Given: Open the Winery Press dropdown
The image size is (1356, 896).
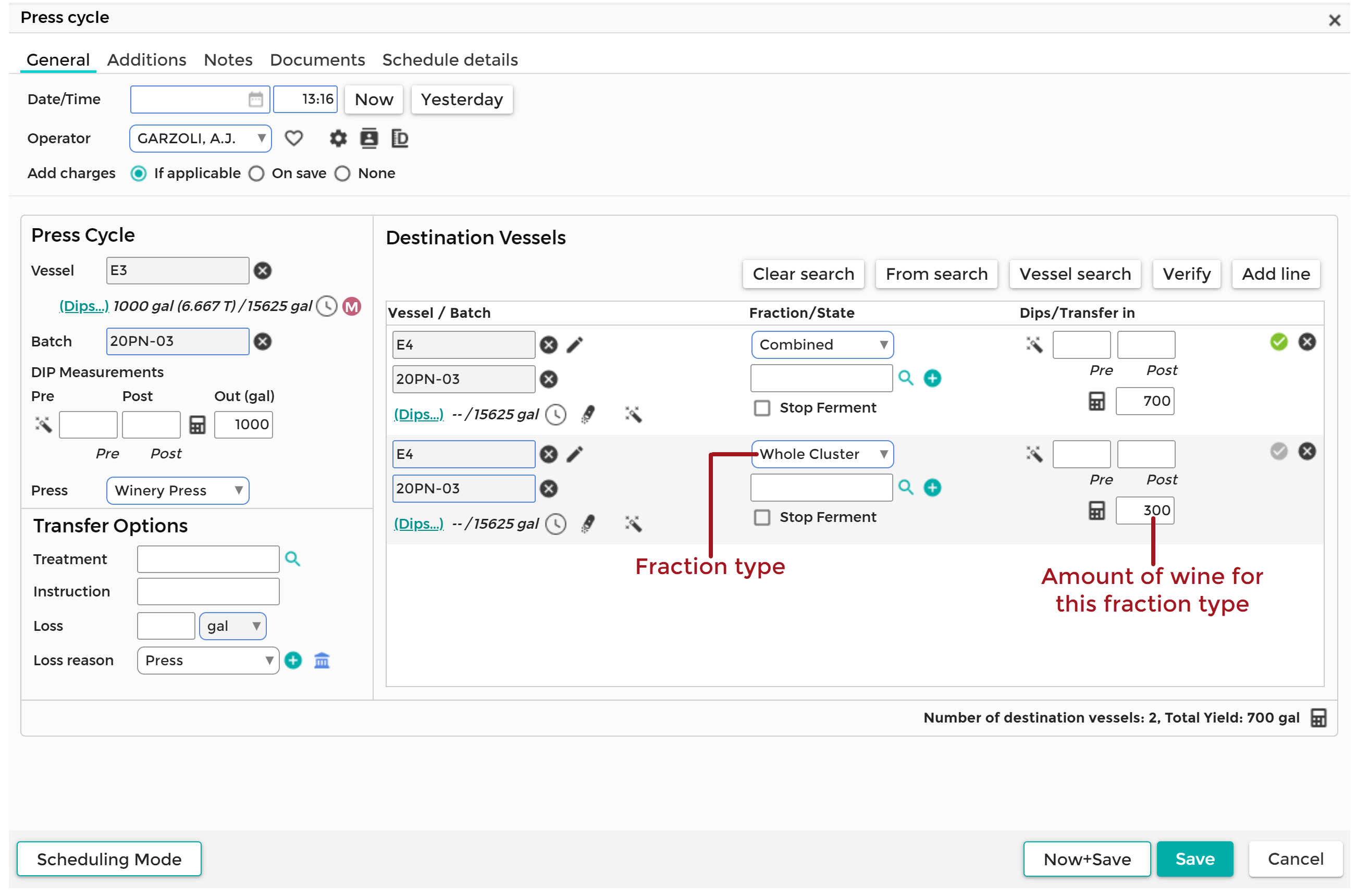Looking at the screenshot, I should click(178, 491).
